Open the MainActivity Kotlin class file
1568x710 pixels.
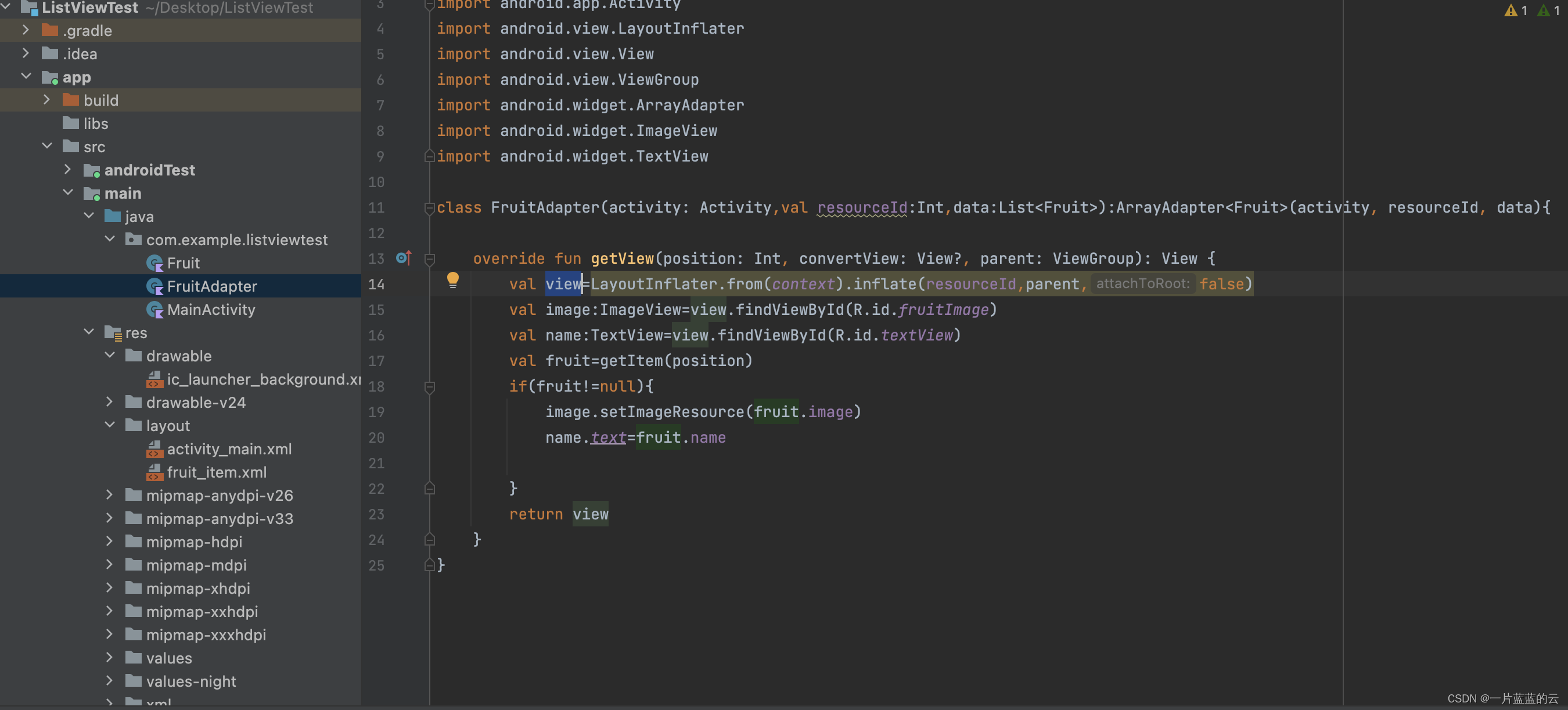click(x=211, y=309)
